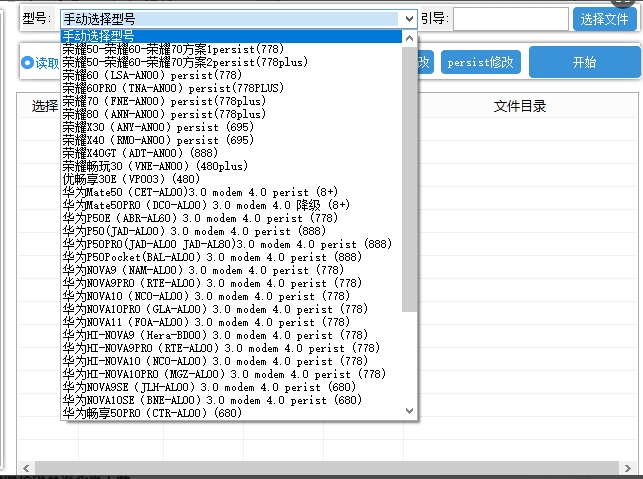
Task: Click the 选择文件 button
Action: (604, 19)
